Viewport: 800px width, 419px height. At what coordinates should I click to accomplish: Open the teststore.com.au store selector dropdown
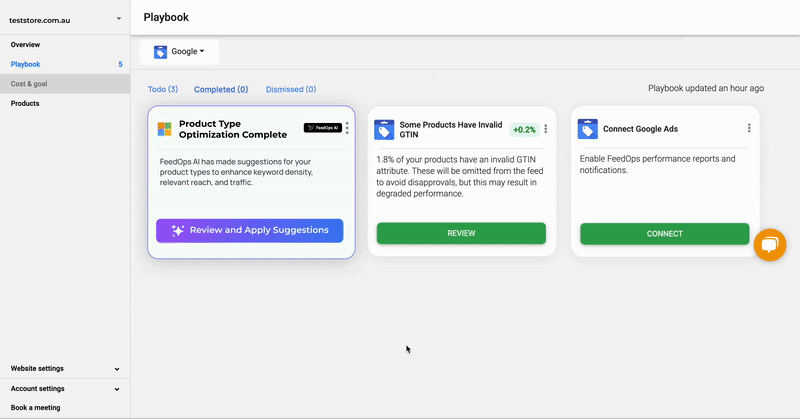(65, 20)
